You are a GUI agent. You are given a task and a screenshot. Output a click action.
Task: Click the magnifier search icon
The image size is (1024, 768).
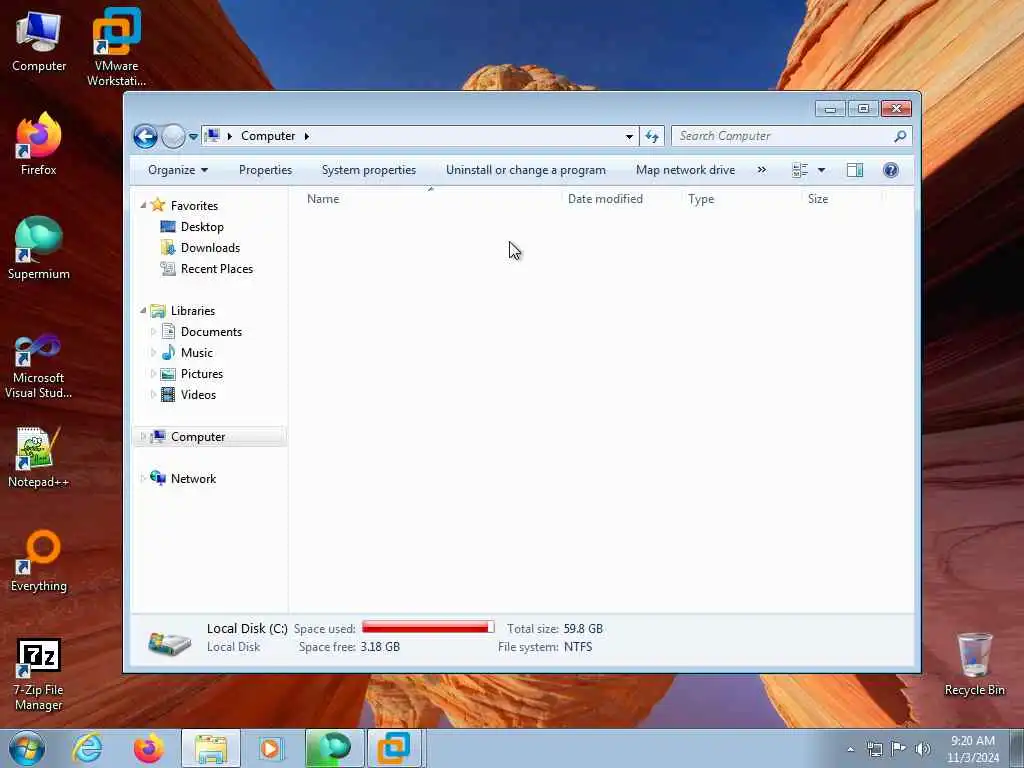pyautogui.click(x=901, y=136)
